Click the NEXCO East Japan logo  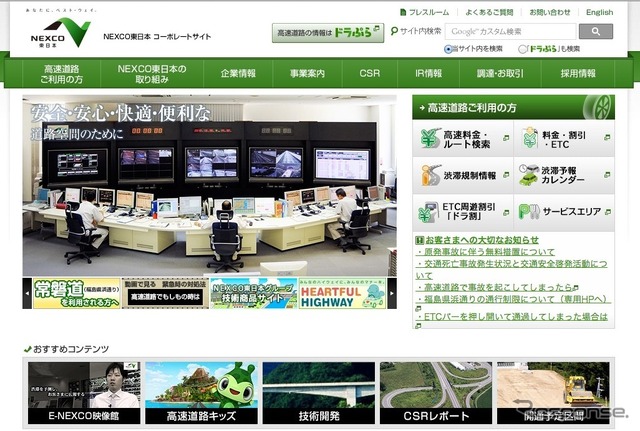pos(60,32)
